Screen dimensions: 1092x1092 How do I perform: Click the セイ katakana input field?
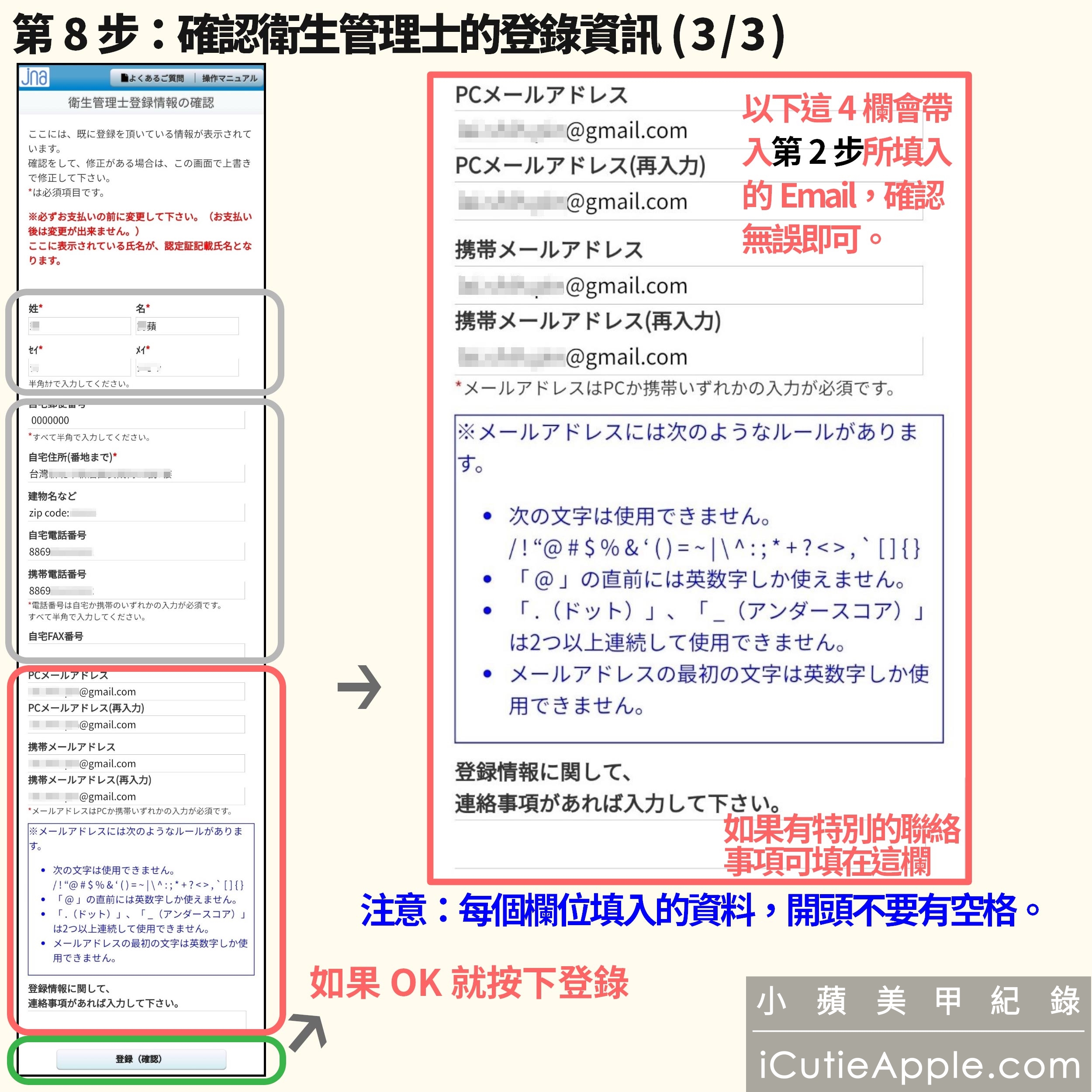click(79, 367)
